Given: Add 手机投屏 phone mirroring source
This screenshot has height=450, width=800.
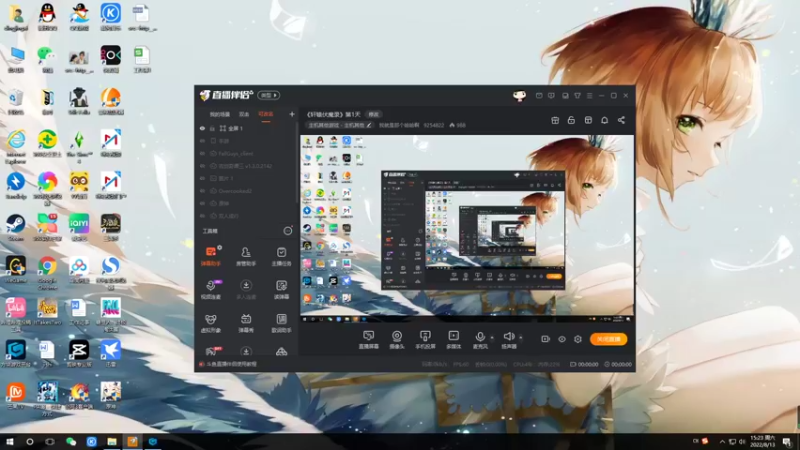Looking at the screenshot, I should (425, 339).
